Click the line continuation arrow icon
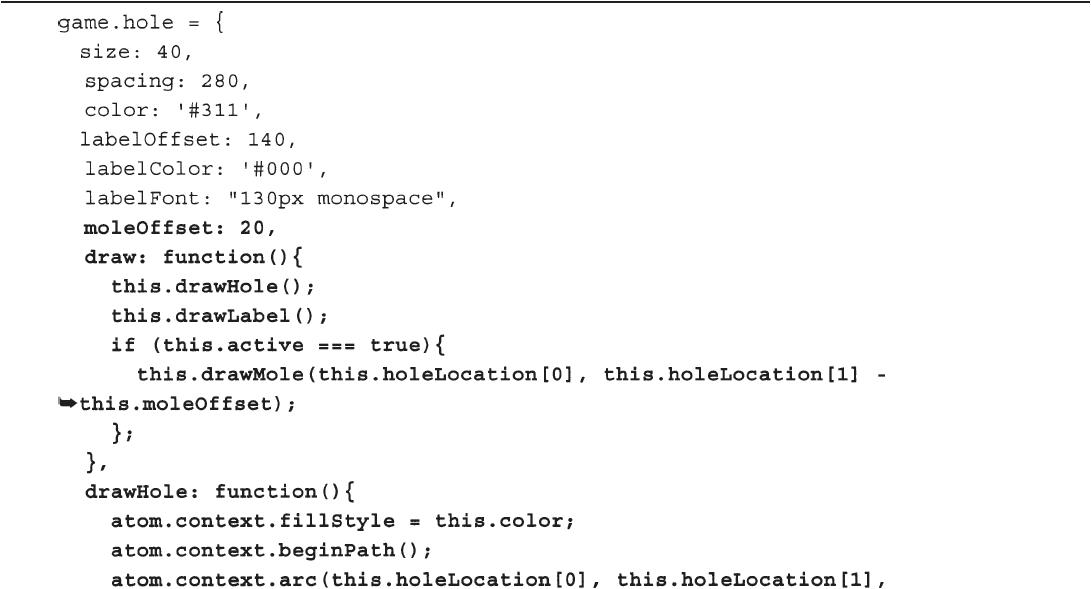Viewport: 1091px width, 589px height. [67, 403]
